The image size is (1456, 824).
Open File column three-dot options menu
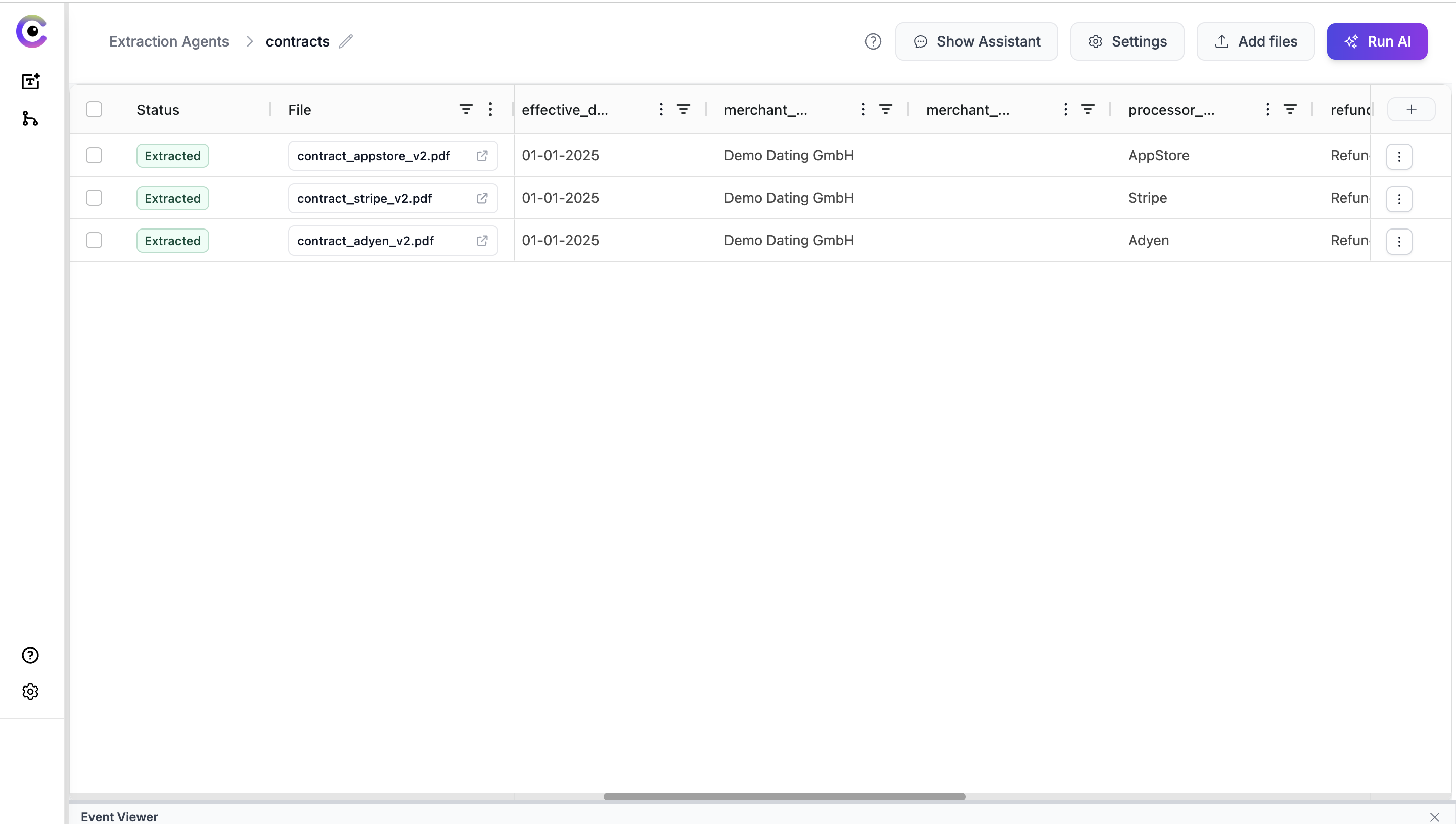(490, 109)
